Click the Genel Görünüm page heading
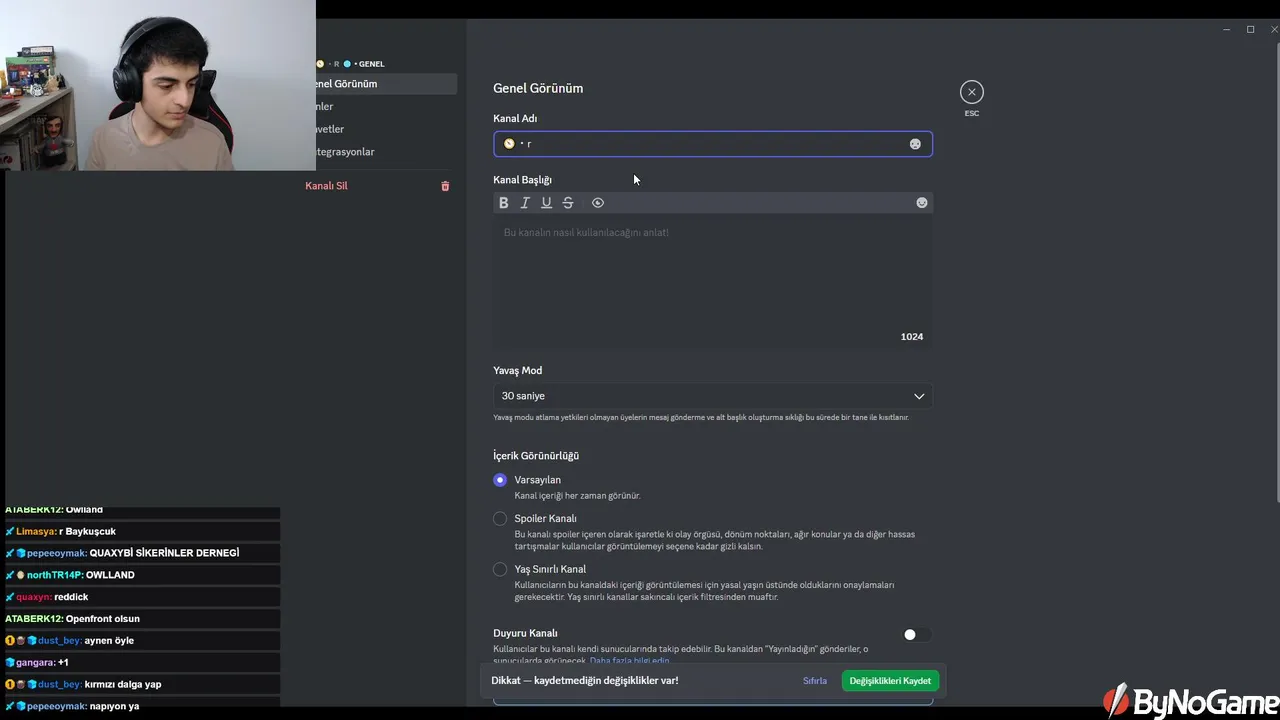The width and height of the screenshot is (1280, 720). 538,88
